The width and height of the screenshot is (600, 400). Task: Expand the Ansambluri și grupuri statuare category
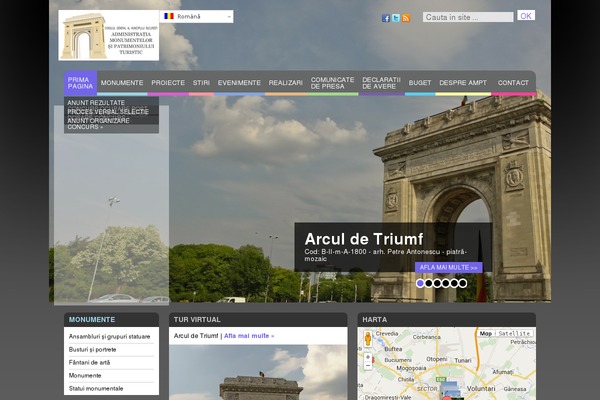pyautogui.click(x=110, y=337)
